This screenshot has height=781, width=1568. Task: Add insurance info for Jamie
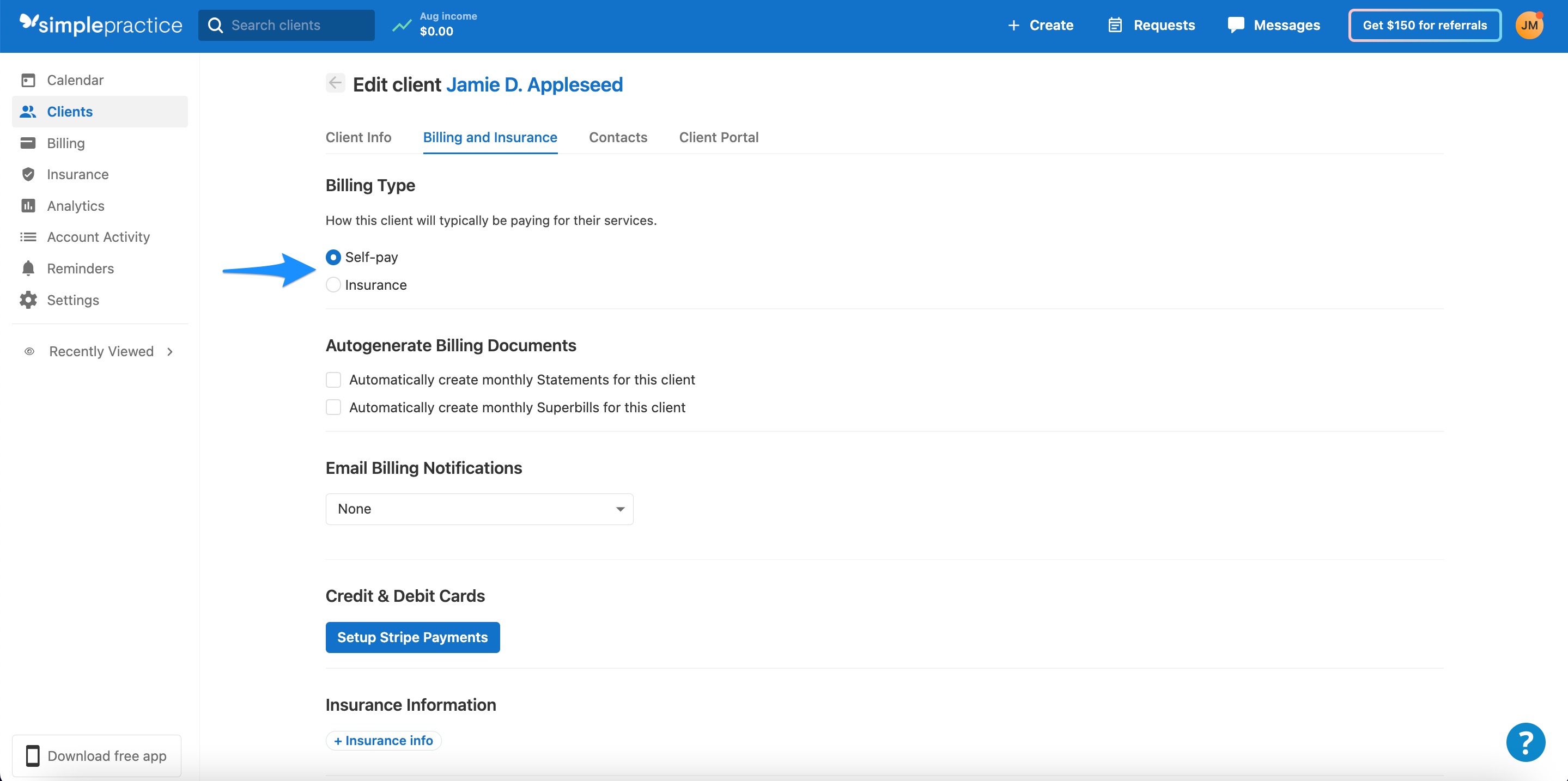tap(383, 740)
